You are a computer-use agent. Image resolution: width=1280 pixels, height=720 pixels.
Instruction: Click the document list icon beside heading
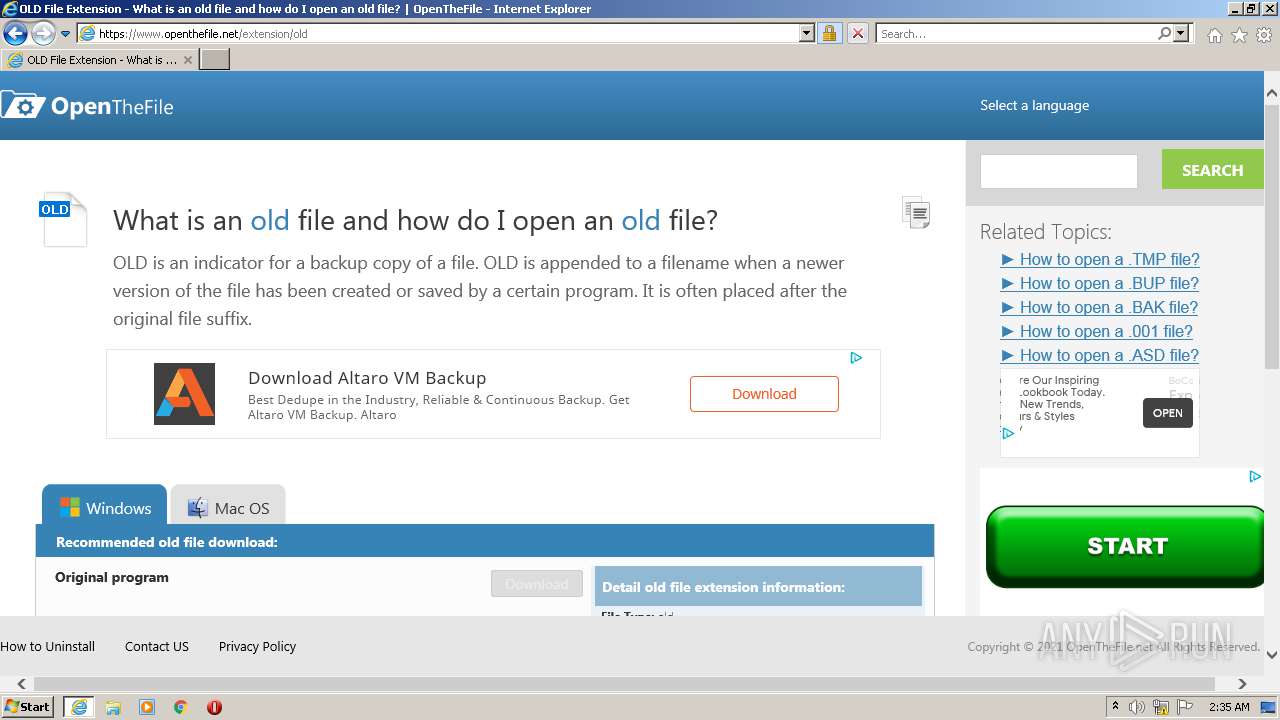click(916, 212)
